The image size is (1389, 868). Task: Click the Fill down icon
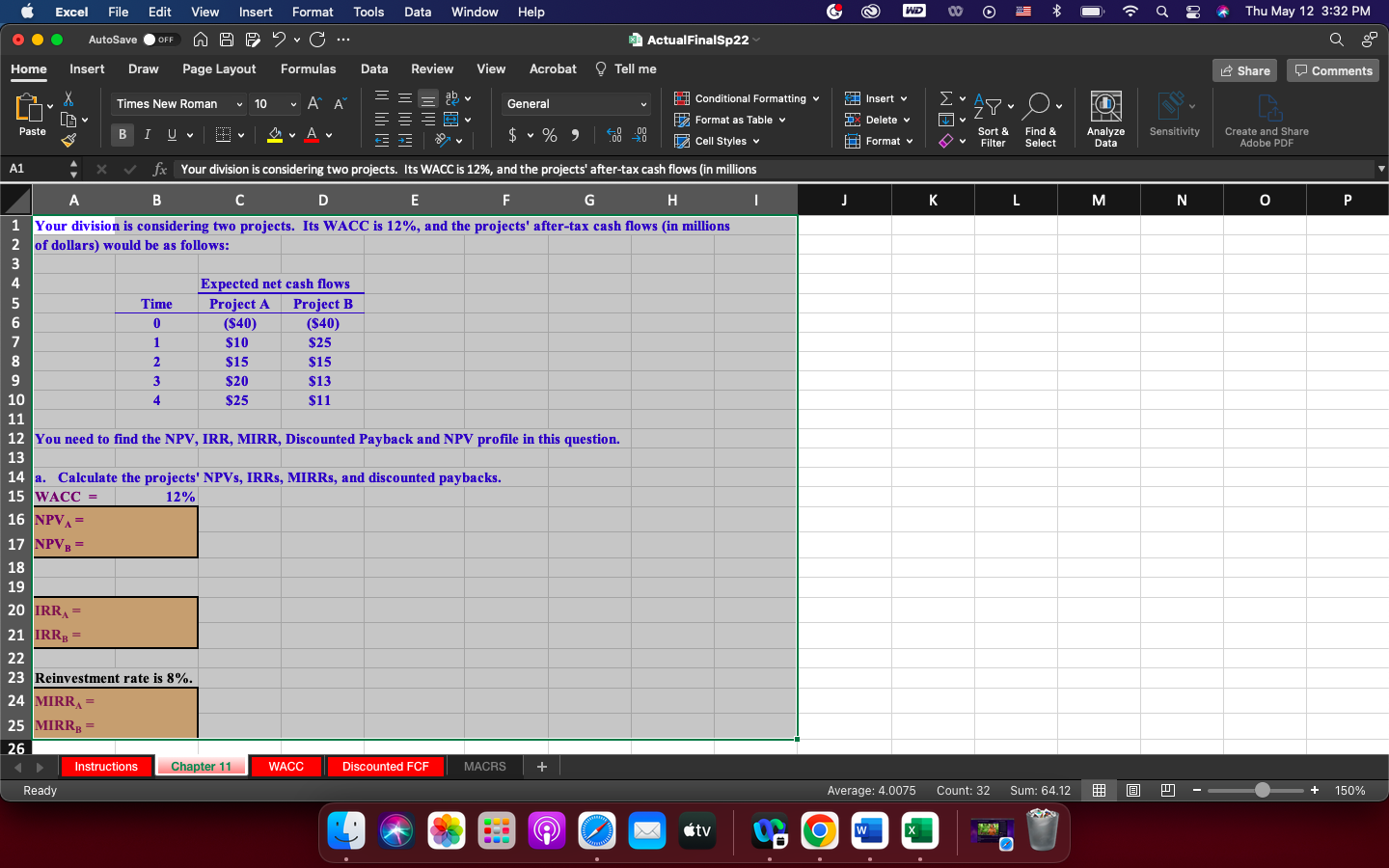(x=946, y=120)
